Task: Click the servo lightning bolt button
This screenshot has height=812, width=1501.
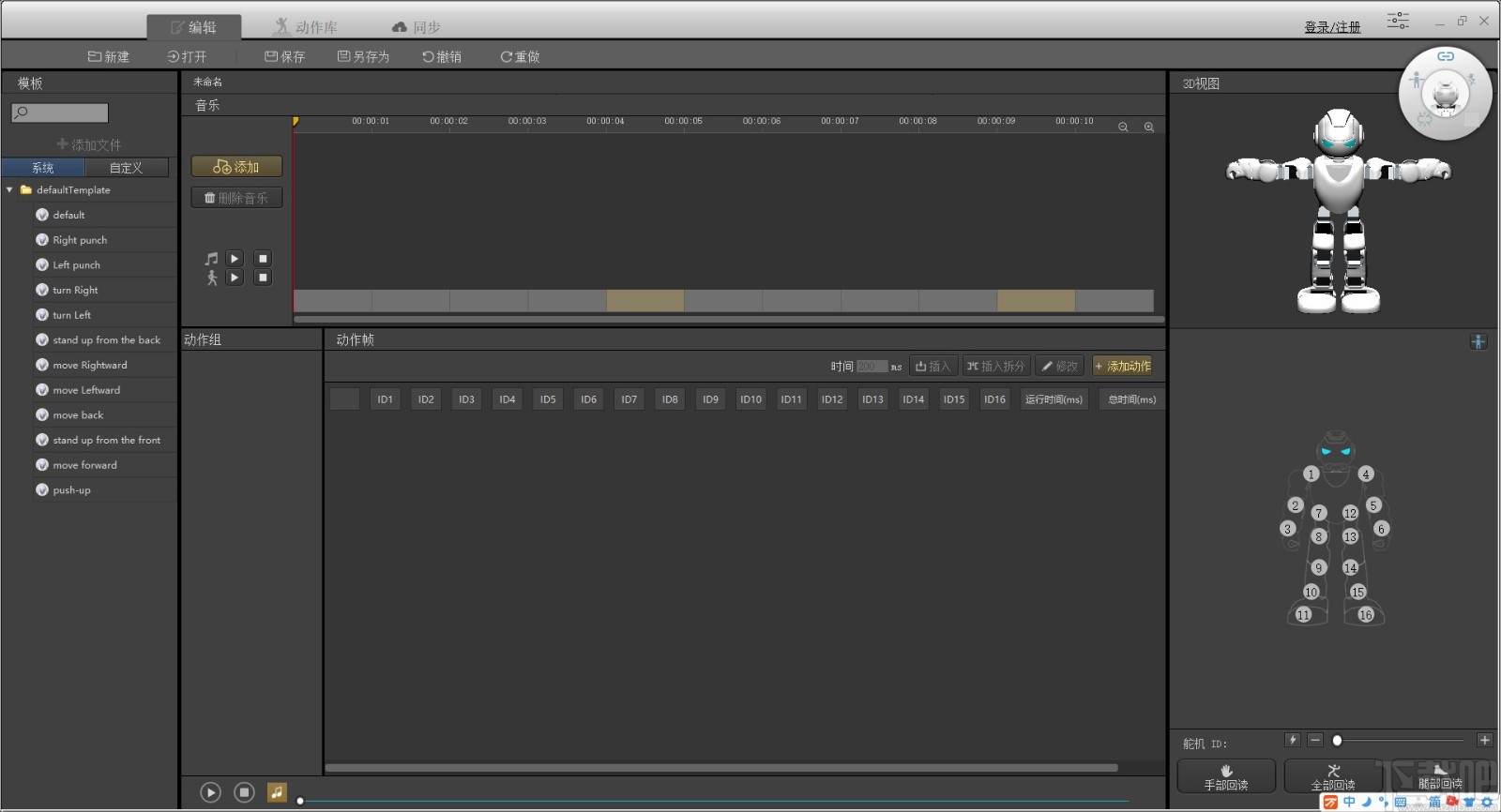Action: [x=1293, y=741]
